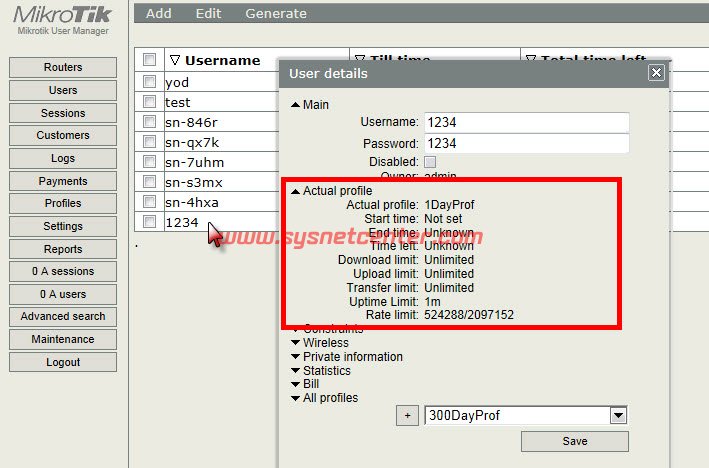Click the Username column sort triangle
The height and width of the screenshot is (468, 709).
174,60
